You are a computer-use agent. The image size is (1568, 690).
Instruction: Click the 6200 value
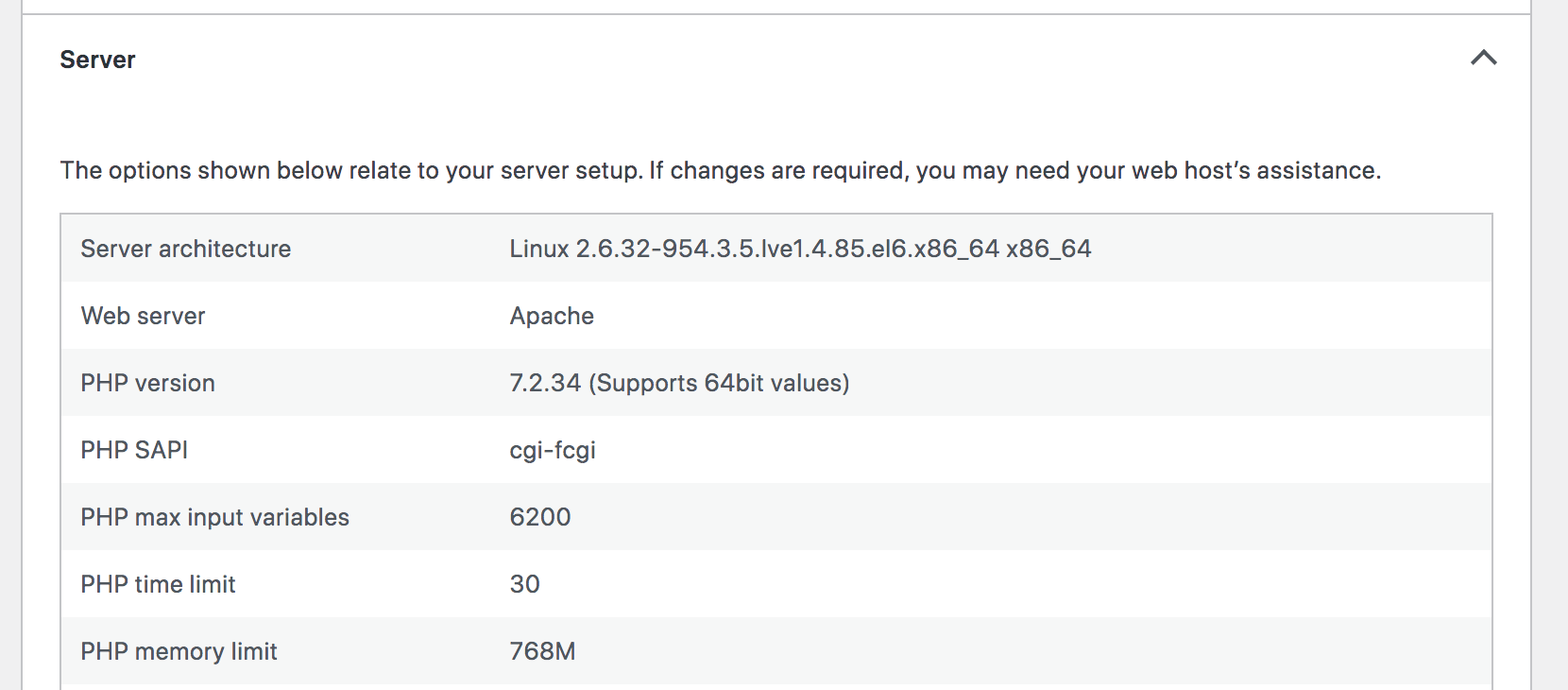[539, 517]
